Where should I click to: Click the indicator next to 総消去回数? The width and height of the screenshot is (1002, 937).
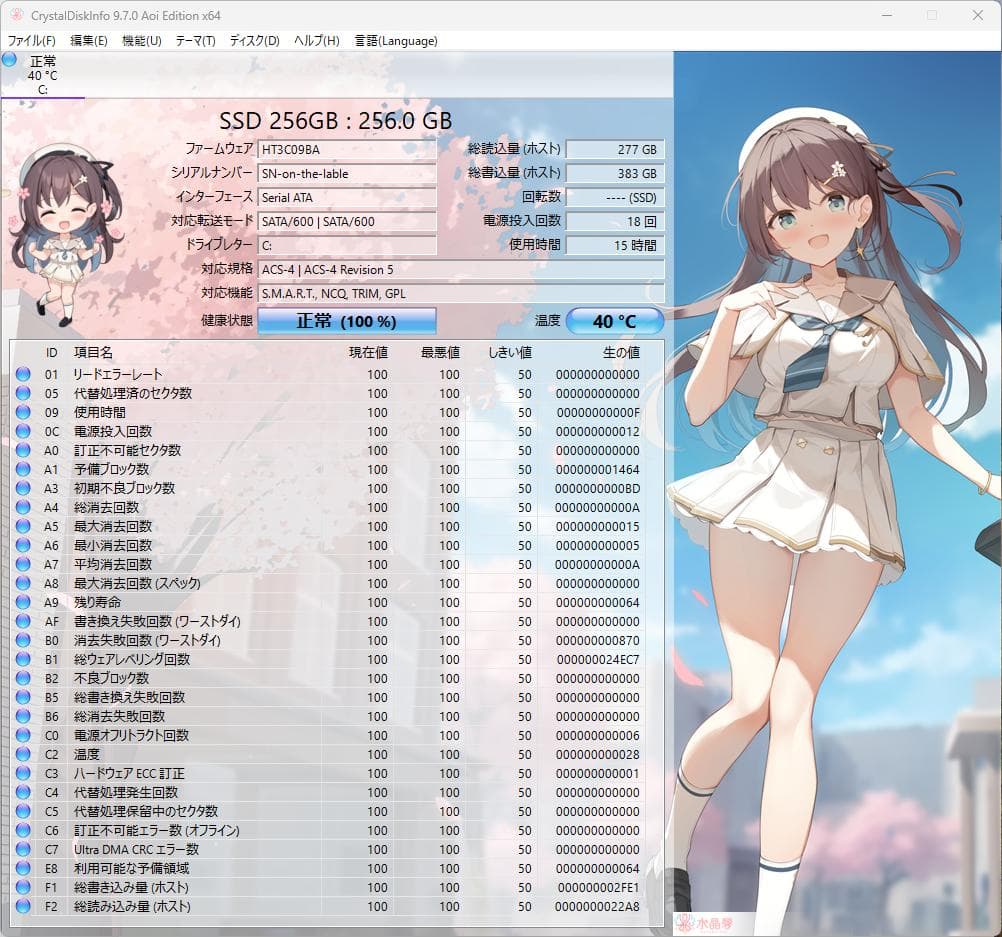22,507
